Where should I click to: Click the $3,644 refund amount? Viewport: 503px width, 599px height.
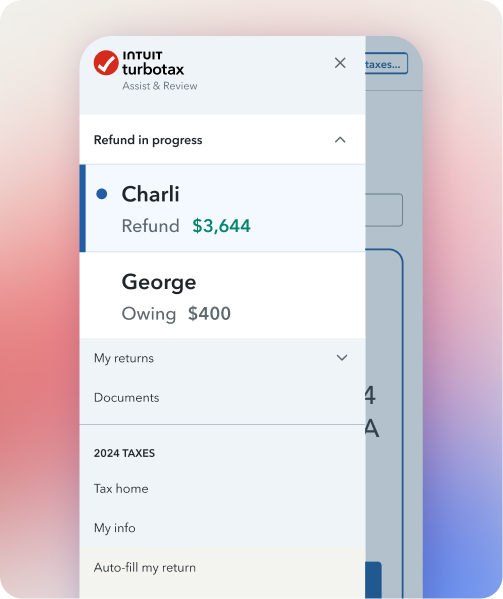[221, 226]
